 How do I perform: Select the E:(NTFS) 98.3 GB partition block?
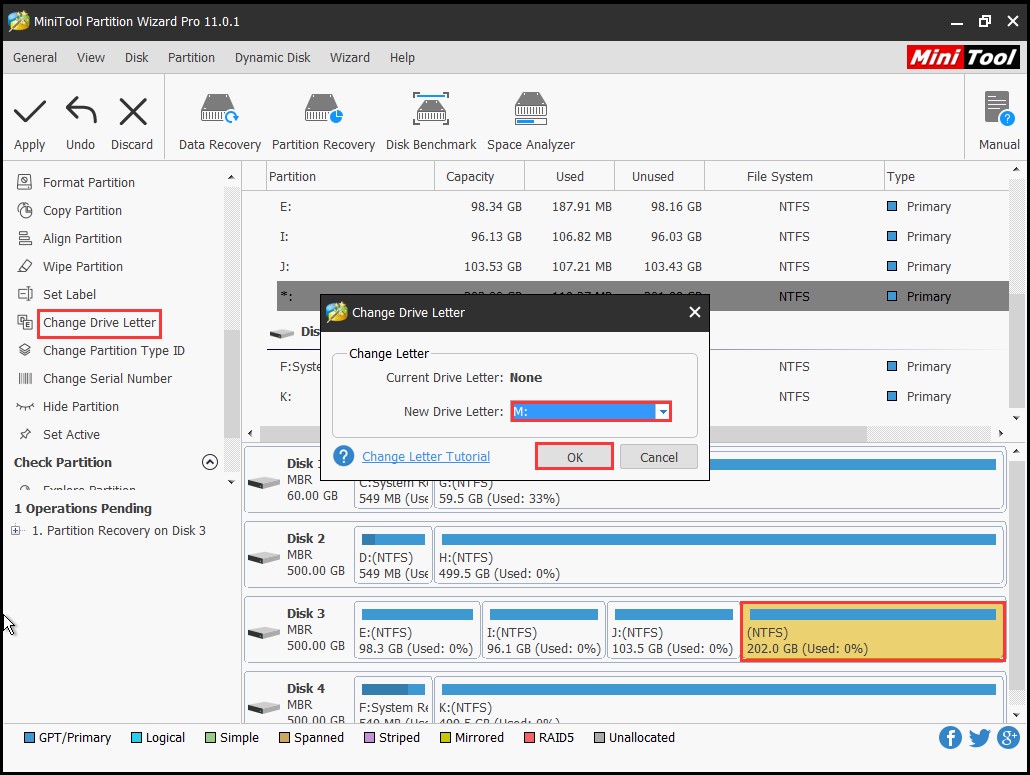(x=416, y=632)
